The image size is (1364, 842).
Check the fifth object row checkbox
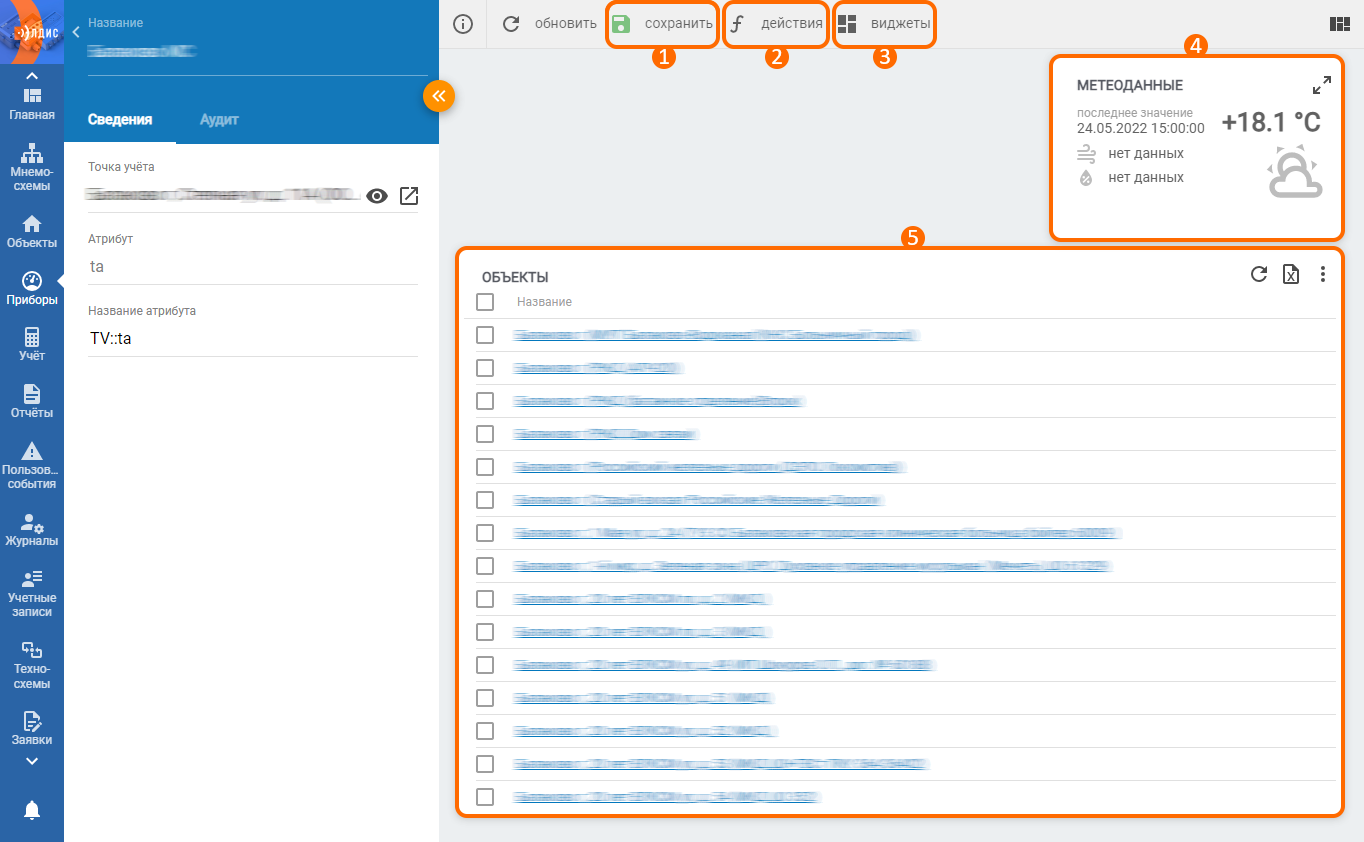tap(485, 467)
